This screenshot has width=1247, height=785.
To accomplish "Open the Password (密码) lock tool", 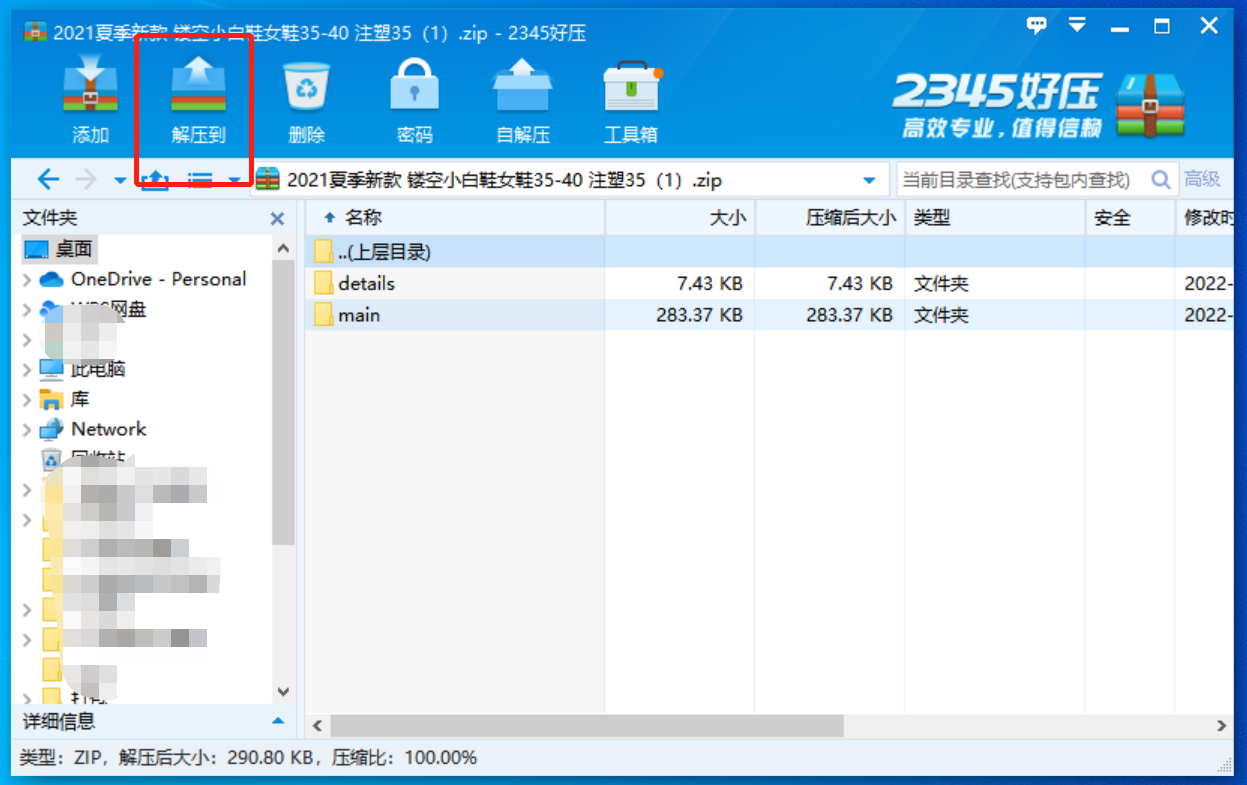I will point(414,89).
